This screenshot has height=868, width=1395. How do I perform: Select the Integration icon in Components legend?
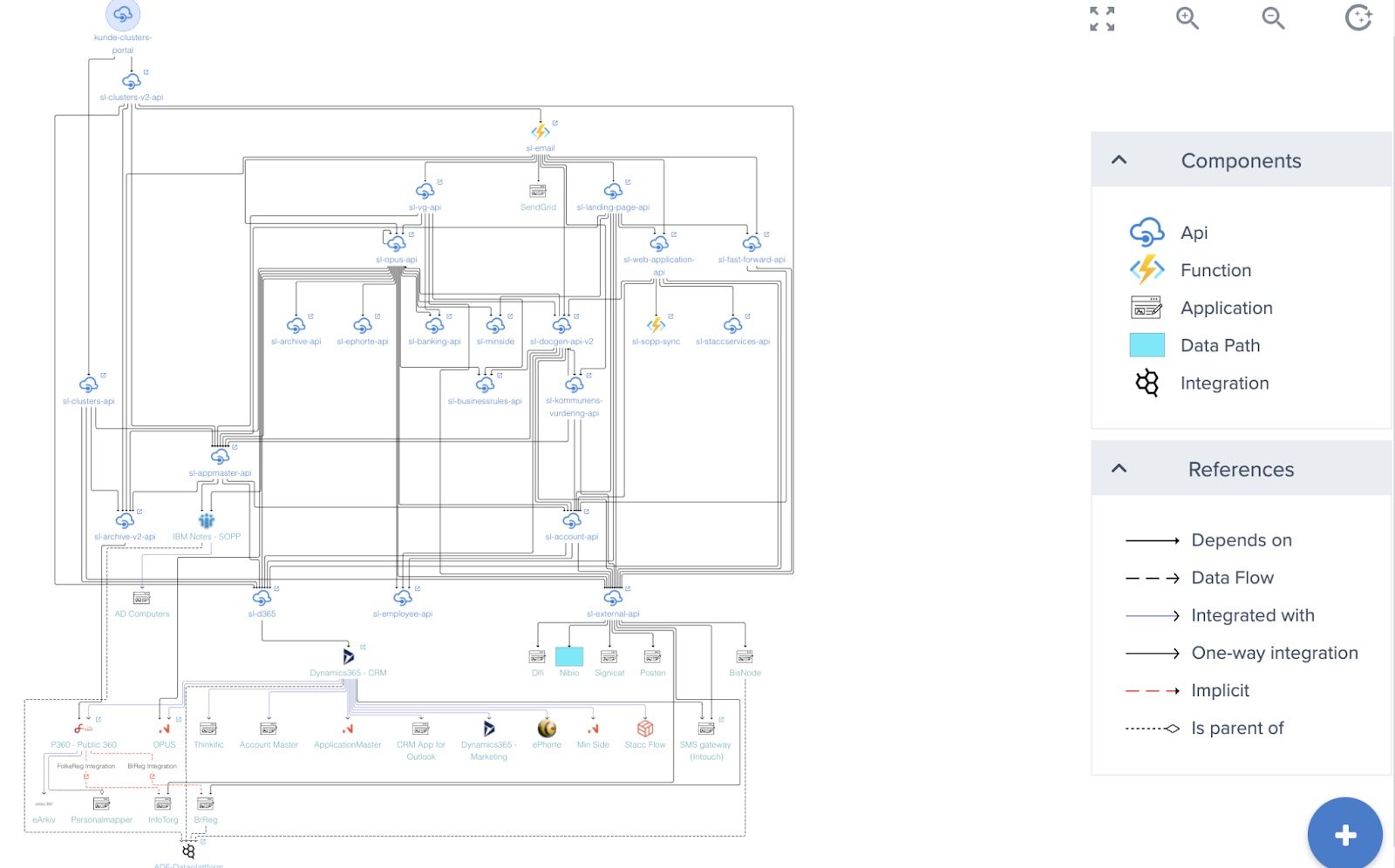pyautogui.click(x=1147, y=383)
